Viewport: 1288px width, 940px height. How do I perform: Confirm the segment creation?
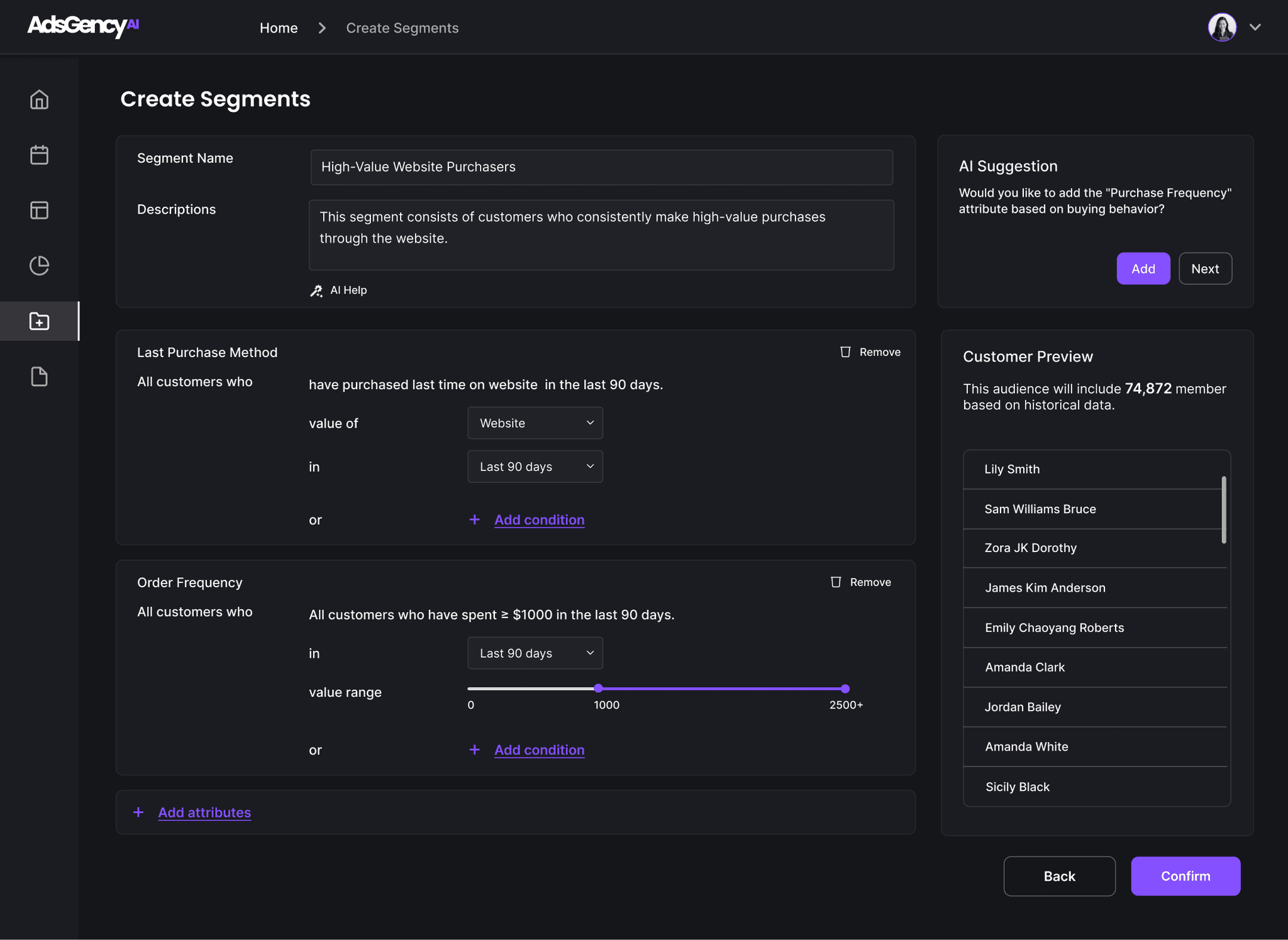[1185, 876]
